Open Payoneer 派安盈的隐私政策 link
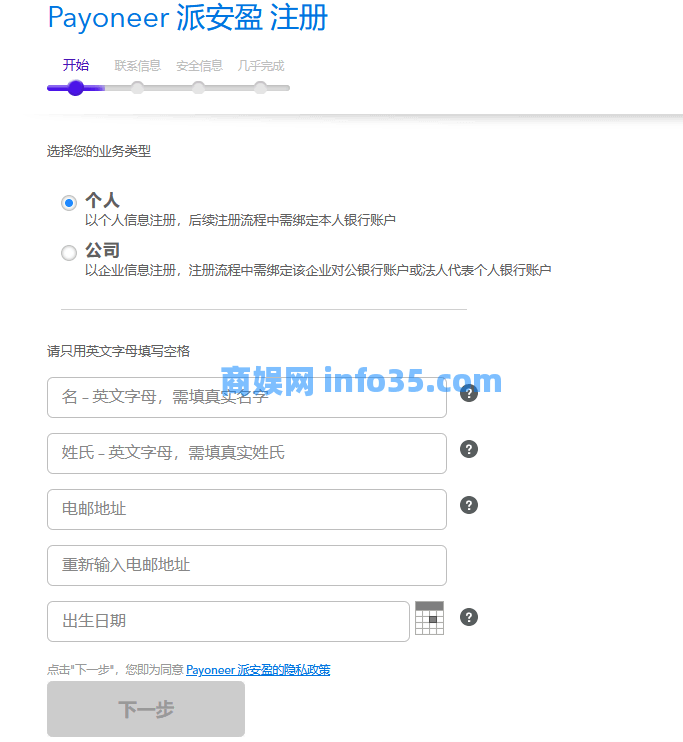This screenshot has width=683, height=742. click(x=258, y=670)
